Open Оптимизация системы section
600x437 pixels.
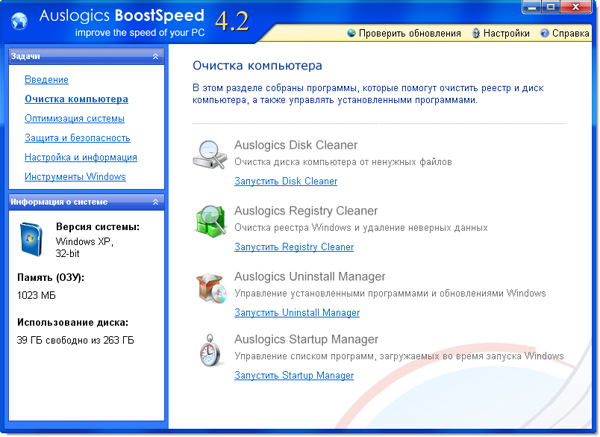pos(74,119)
